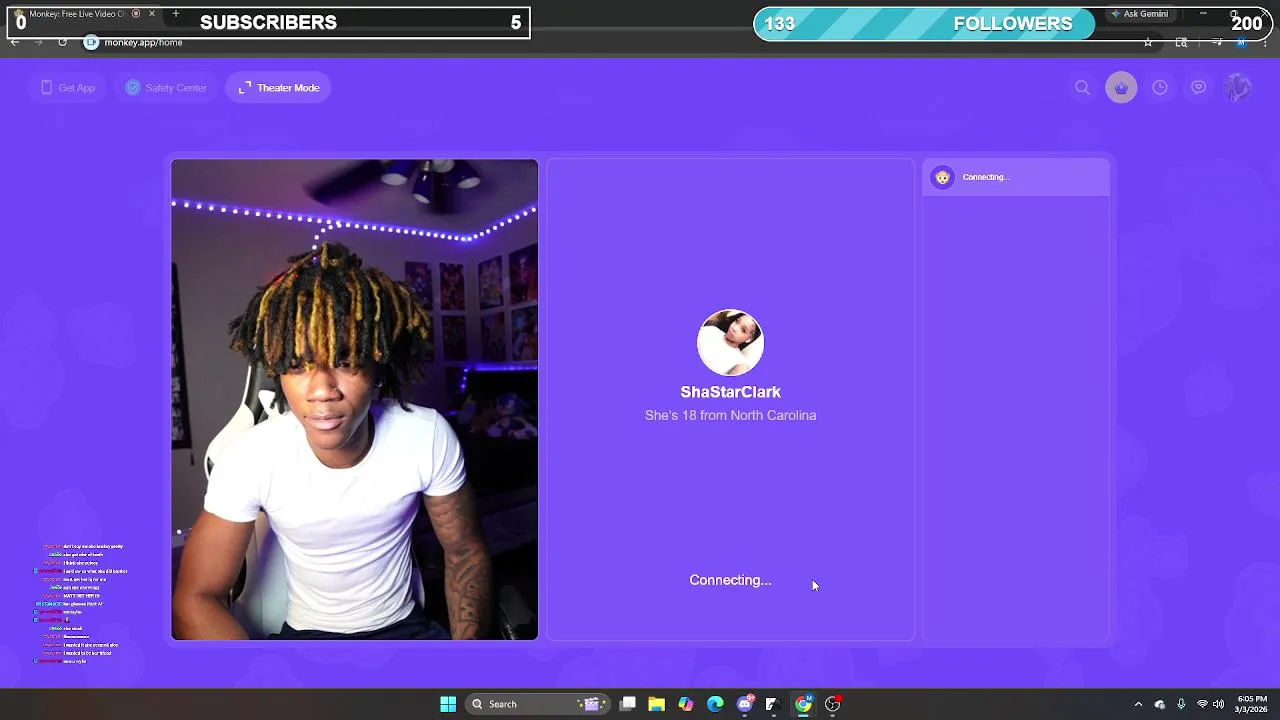This screenshot has height=720, width=1280.
Task: Open the volume speaker tray icon
Action: pyautogui.click(x=1218, y=704)
